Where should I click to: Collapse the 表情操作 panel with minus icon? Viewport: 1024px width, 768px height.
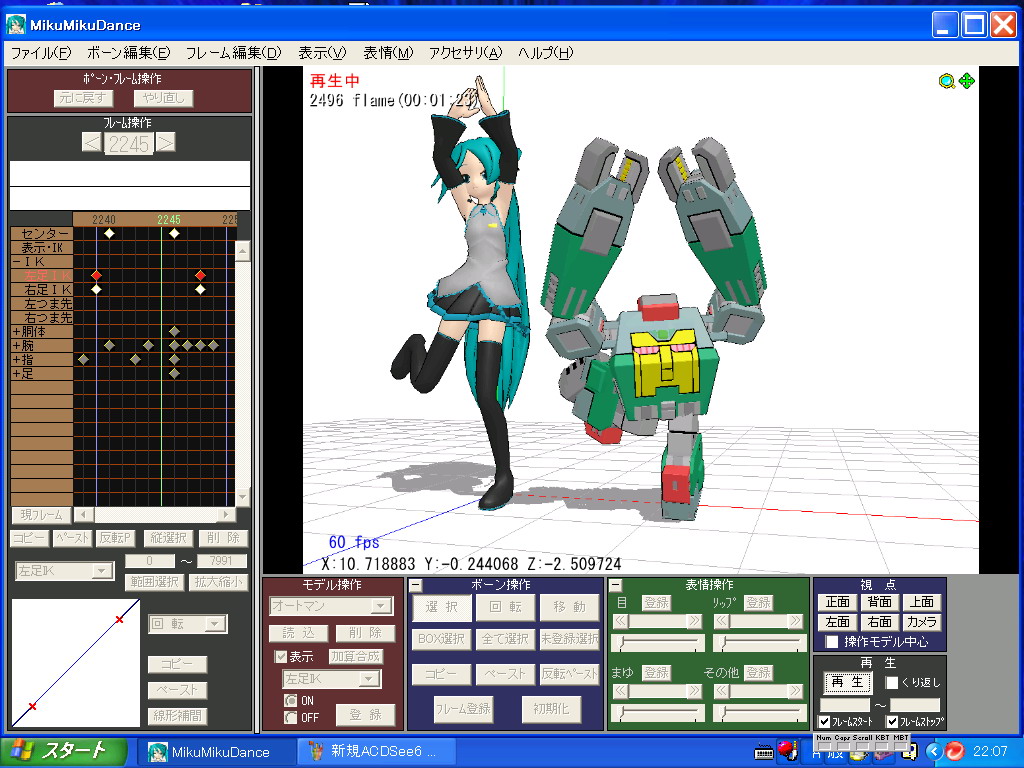(615, 585)
